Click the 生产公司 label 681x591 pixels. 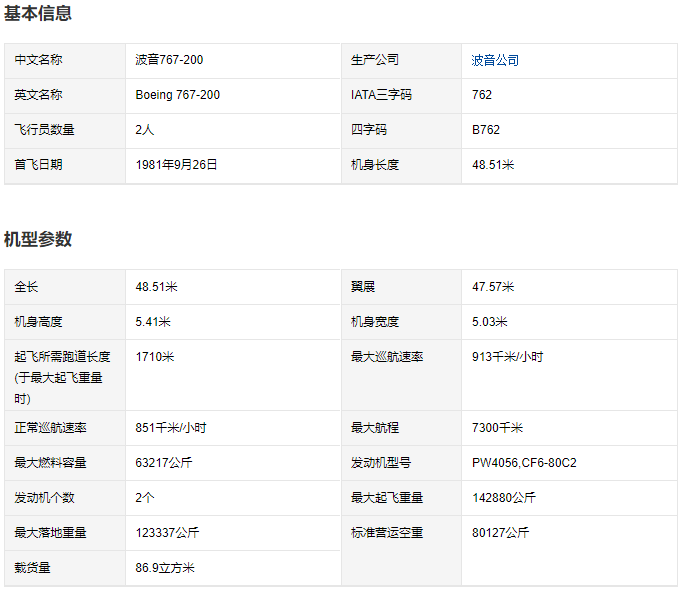click(375, 60)
